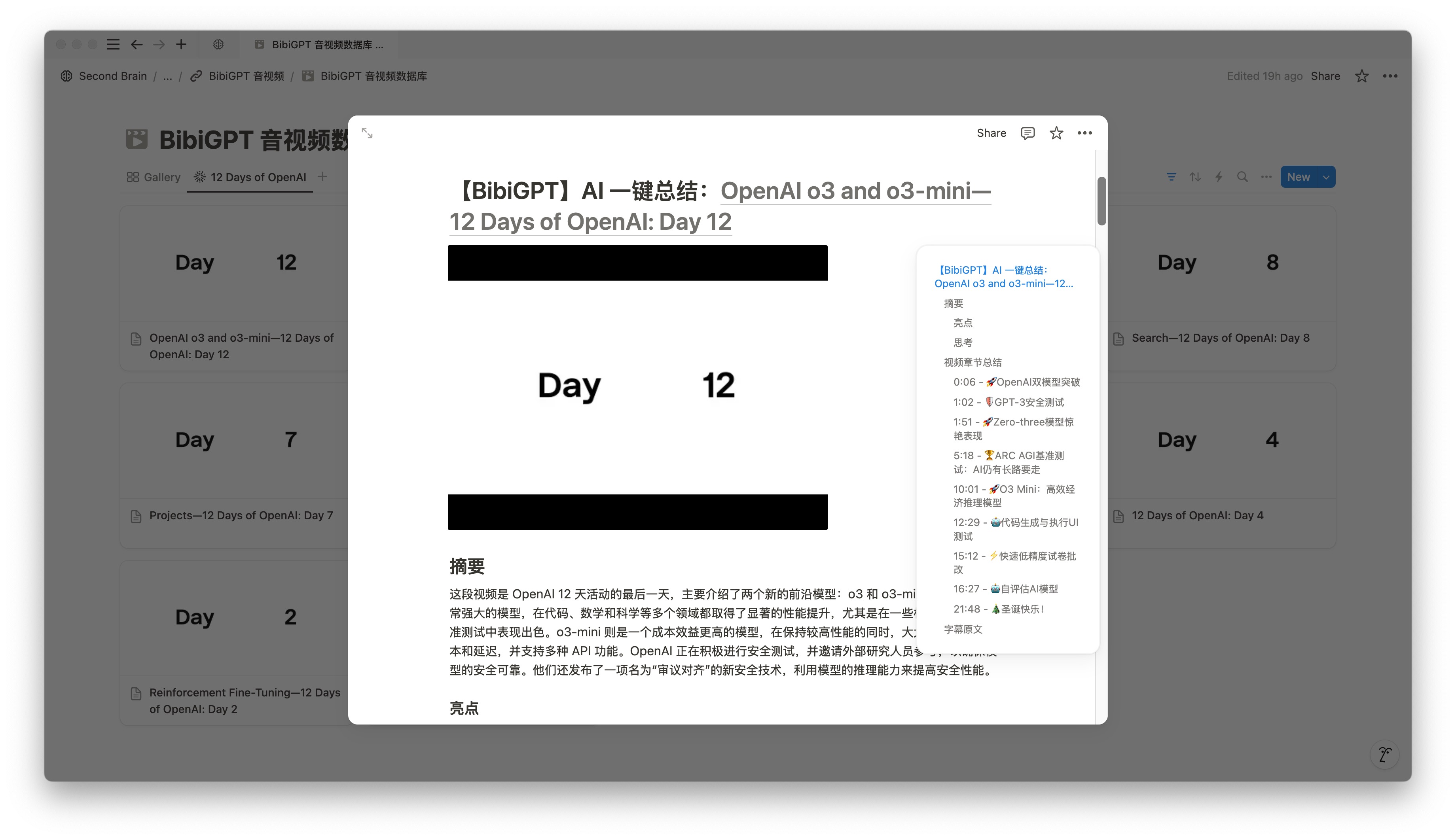Open the popup's three-dot options menu
The image size is (1456, 840).
(1084, 133)
